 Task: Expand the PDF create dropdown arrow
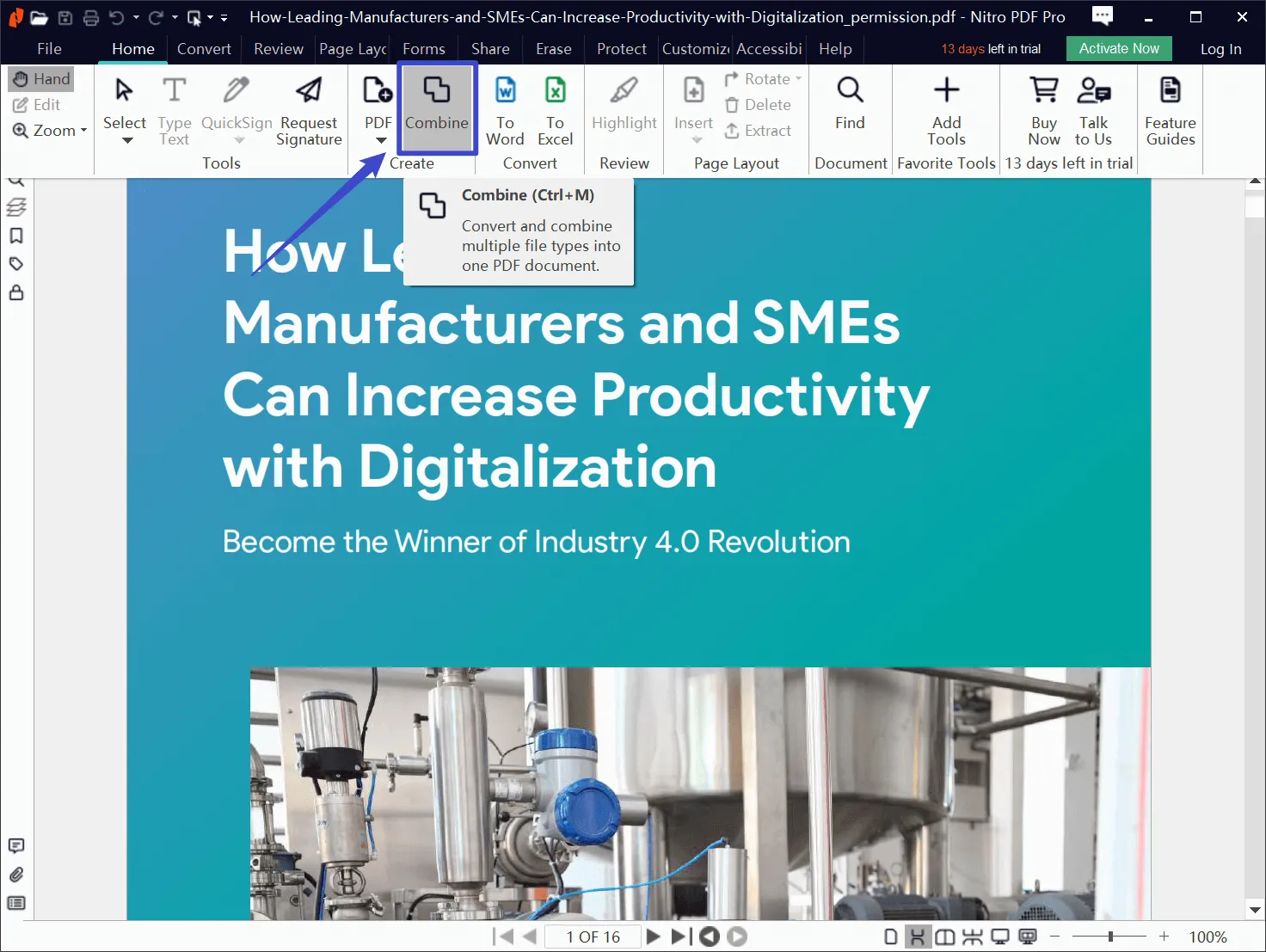point(380,141)
